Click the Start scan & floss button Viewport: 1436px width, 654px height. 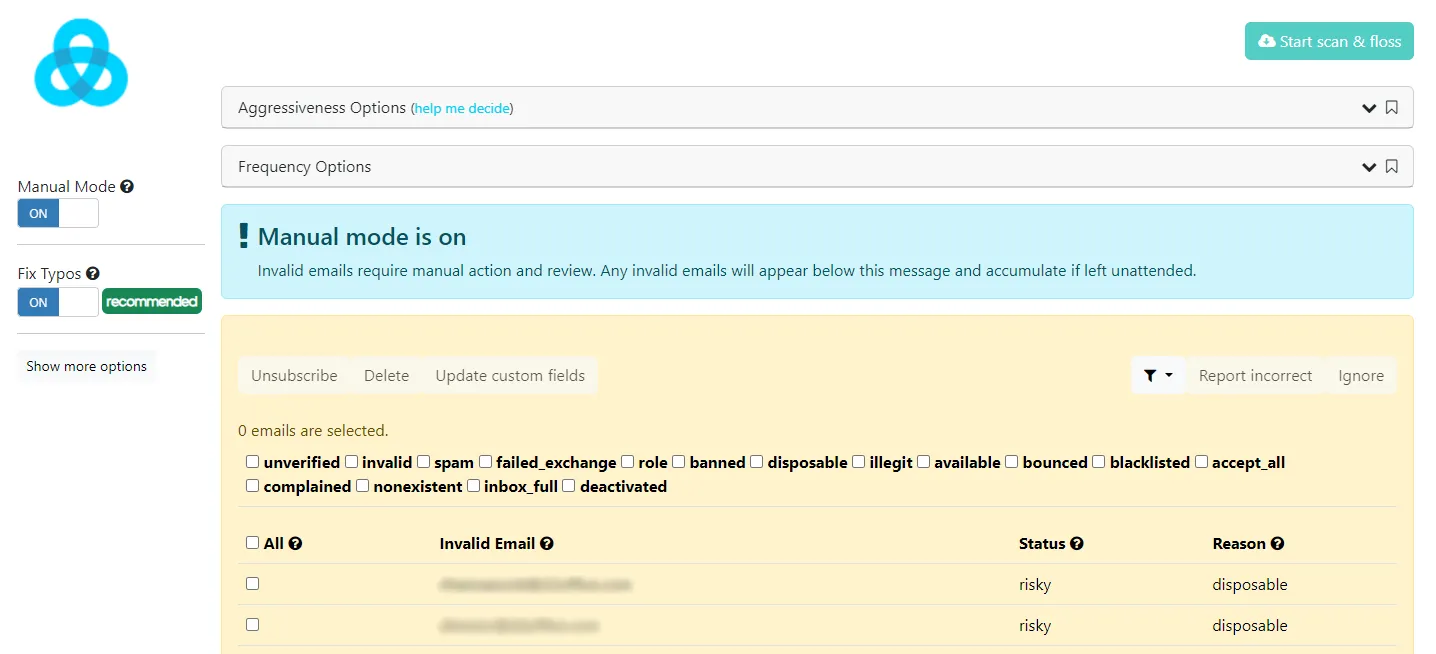pyautogui.click(x=1329, y=41)
